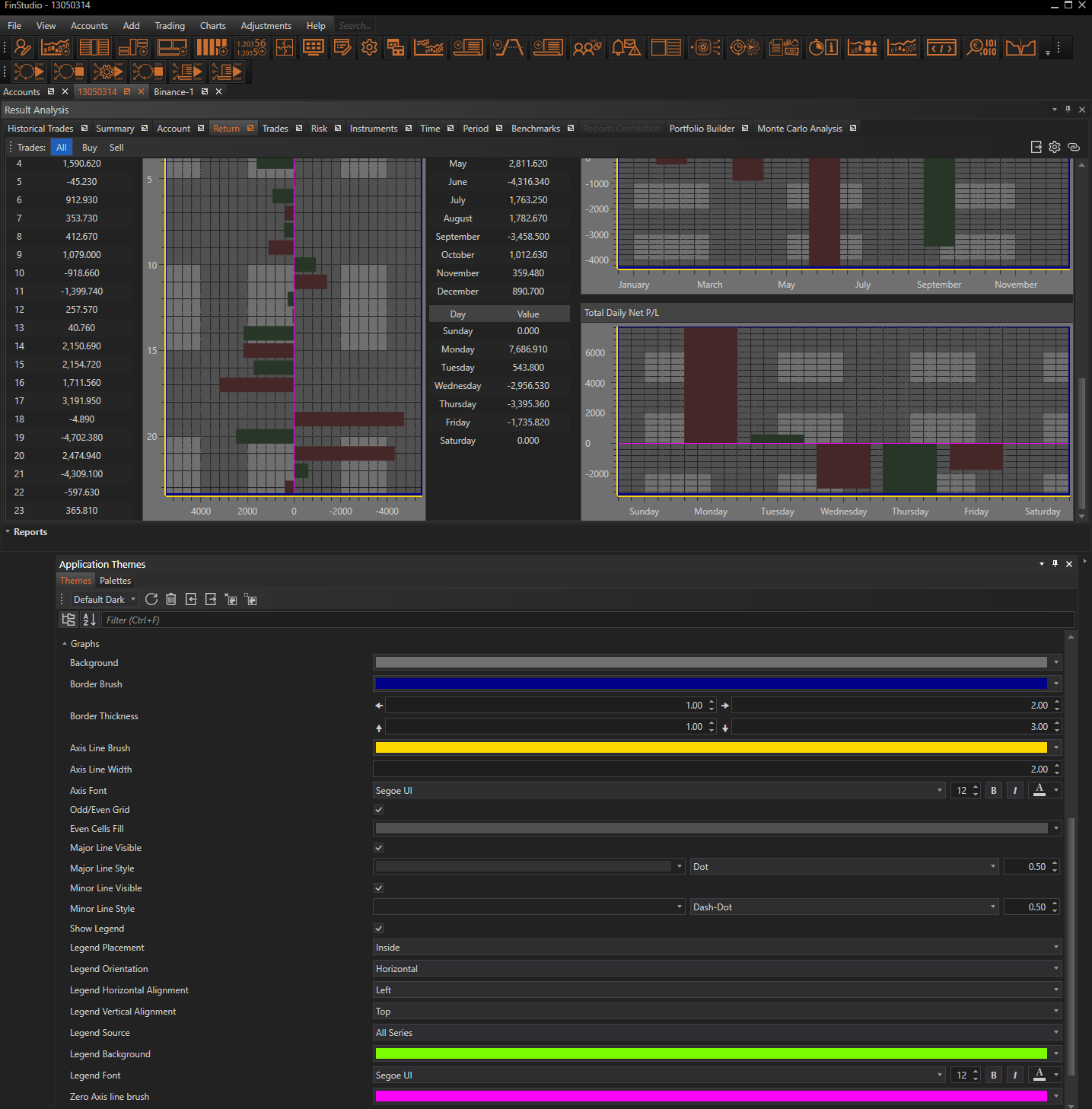
Task: Click the alert bell with envelope icon
Action: (x=626, y=48)
